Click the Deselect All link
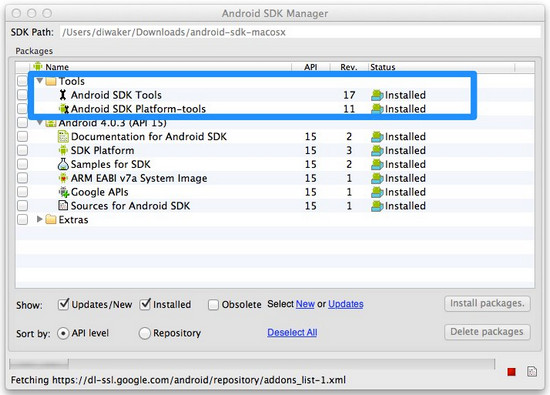 [x=292, y=332]
